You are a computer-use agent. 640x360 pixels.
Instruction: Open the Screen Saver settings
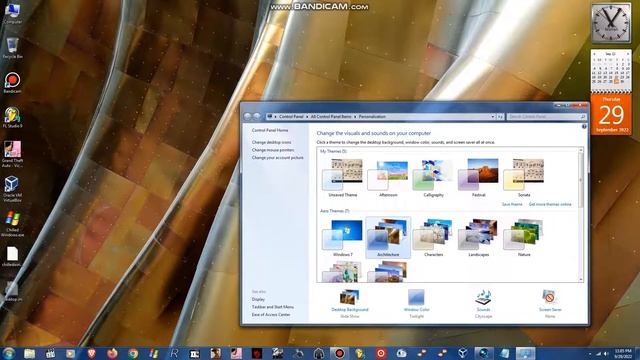point(550,304)
